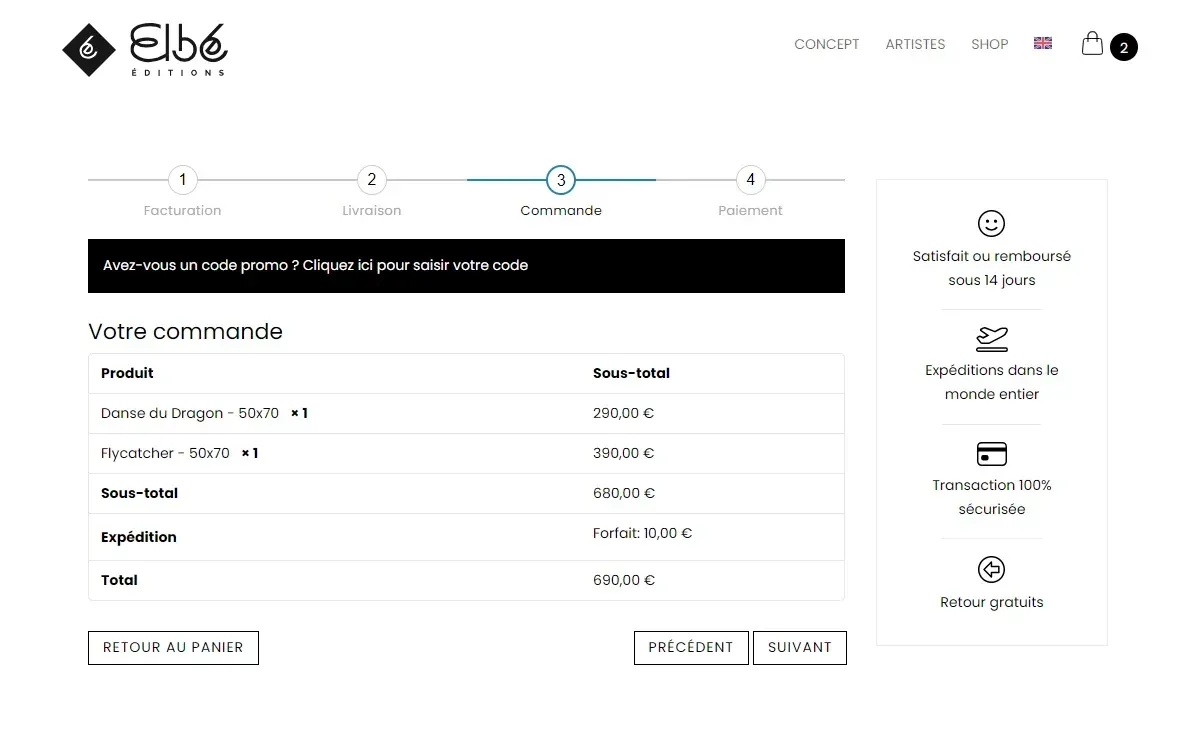Open the Concept menu item
Viewport: 1196px width, 746px height.
tap(827, 44)
